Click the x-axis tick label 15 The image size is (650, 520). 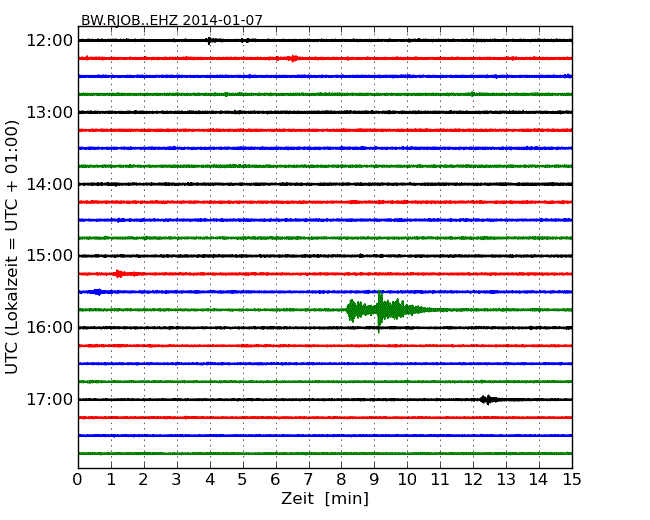coord(572,480)
